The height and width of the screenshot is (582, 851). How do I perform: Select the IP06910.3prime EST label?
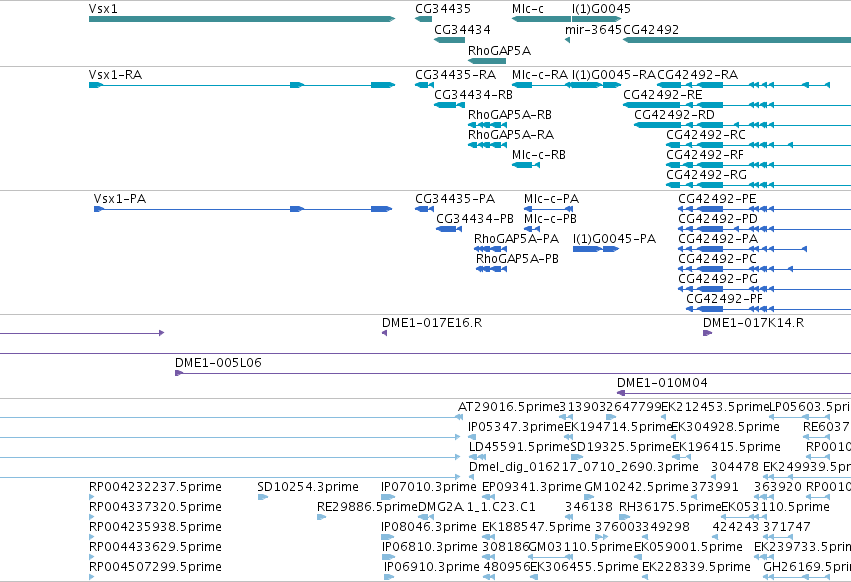click(x=432, y=567)
